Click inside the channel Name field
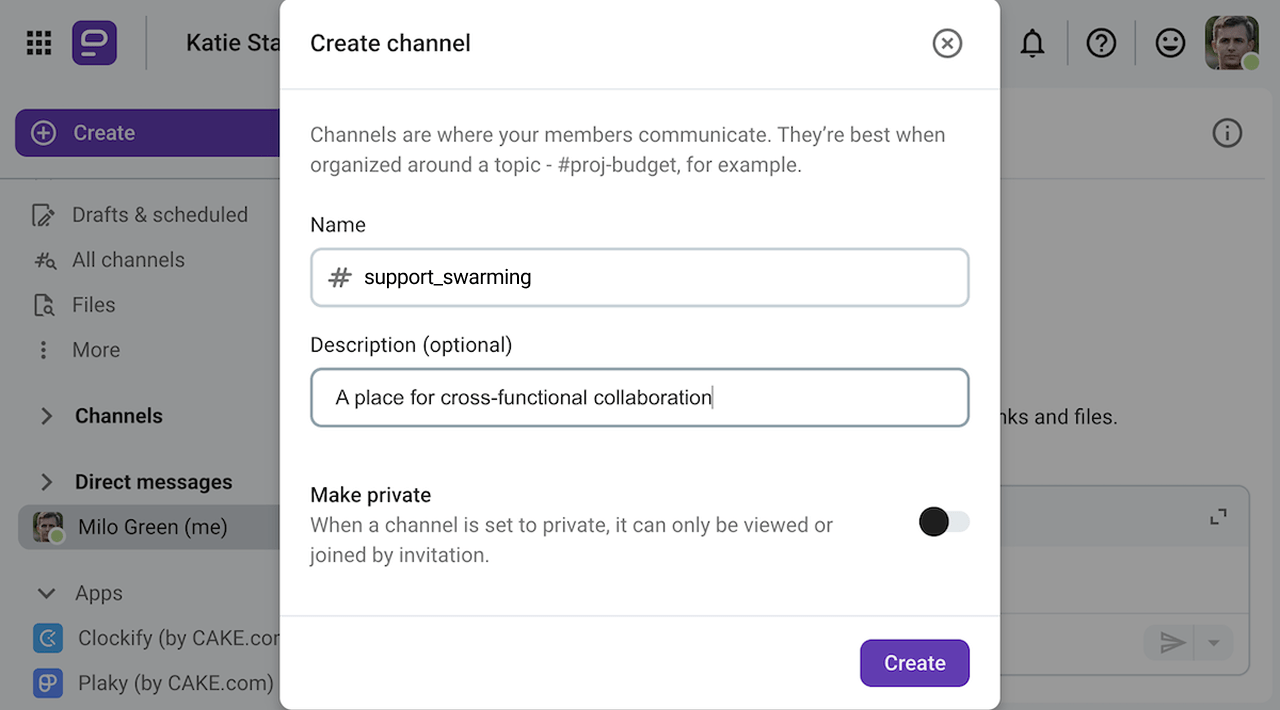 point(640,277)
